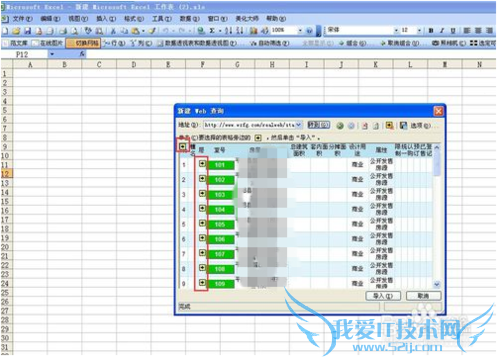
Task: Click the AutoSum sigma icon
Action: [x=212, y=31]
